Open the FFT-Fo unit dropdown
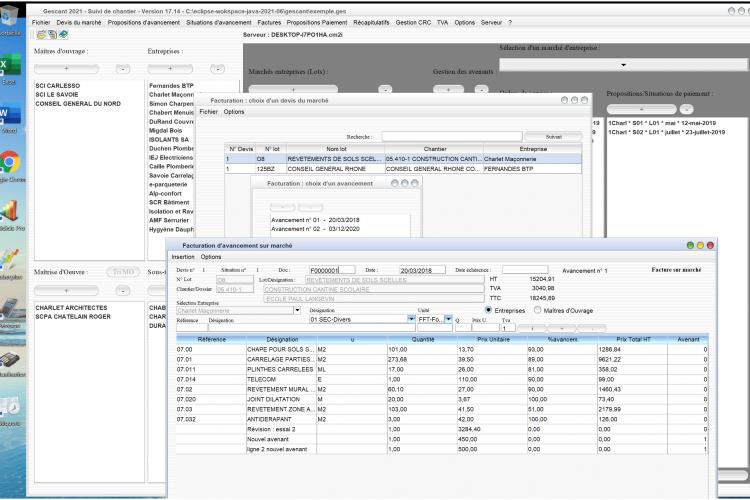This screenshot has height=500, width=750. [448, 319]
